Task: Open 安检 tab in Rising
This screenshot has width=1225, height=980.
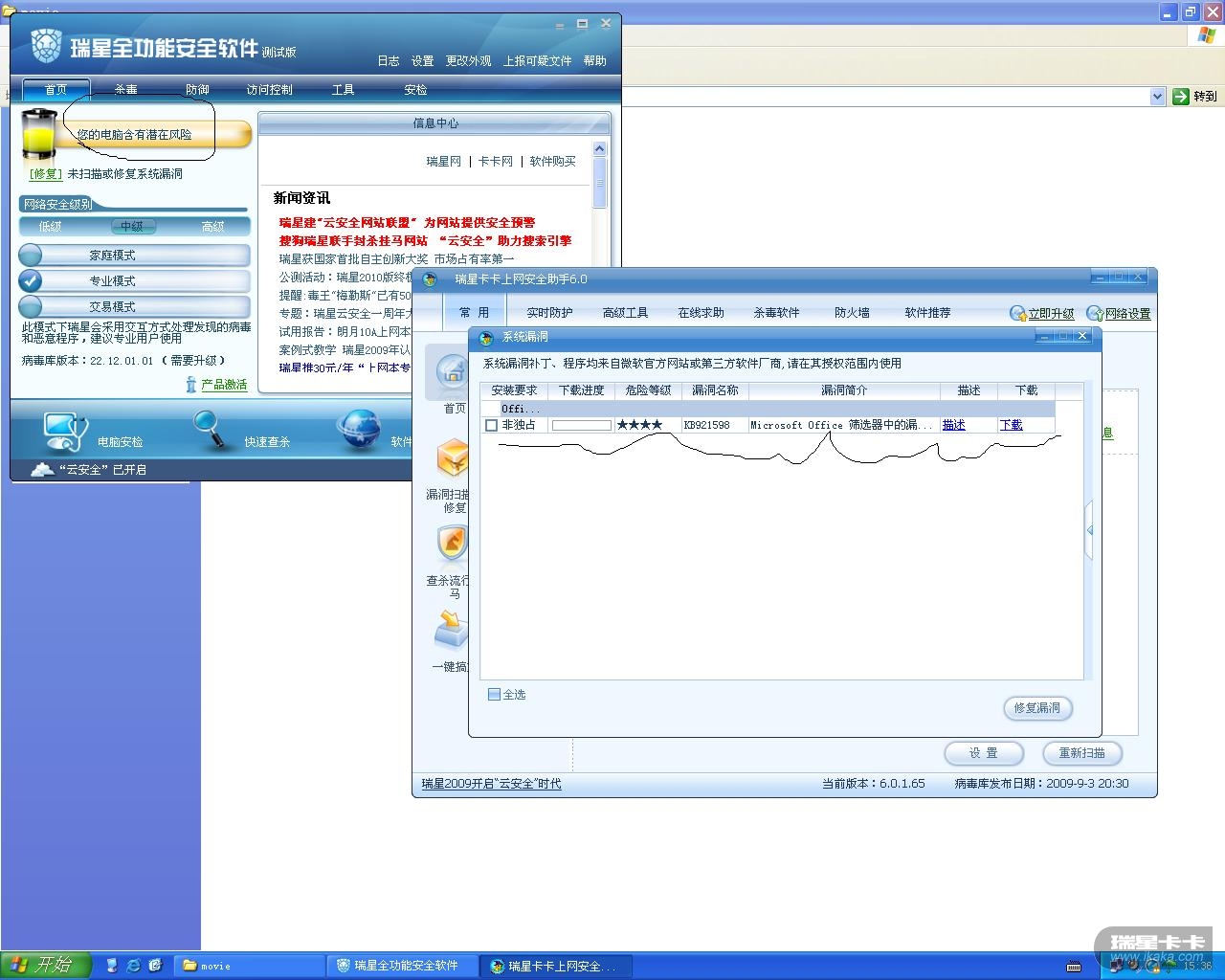Action: (415, 90)
